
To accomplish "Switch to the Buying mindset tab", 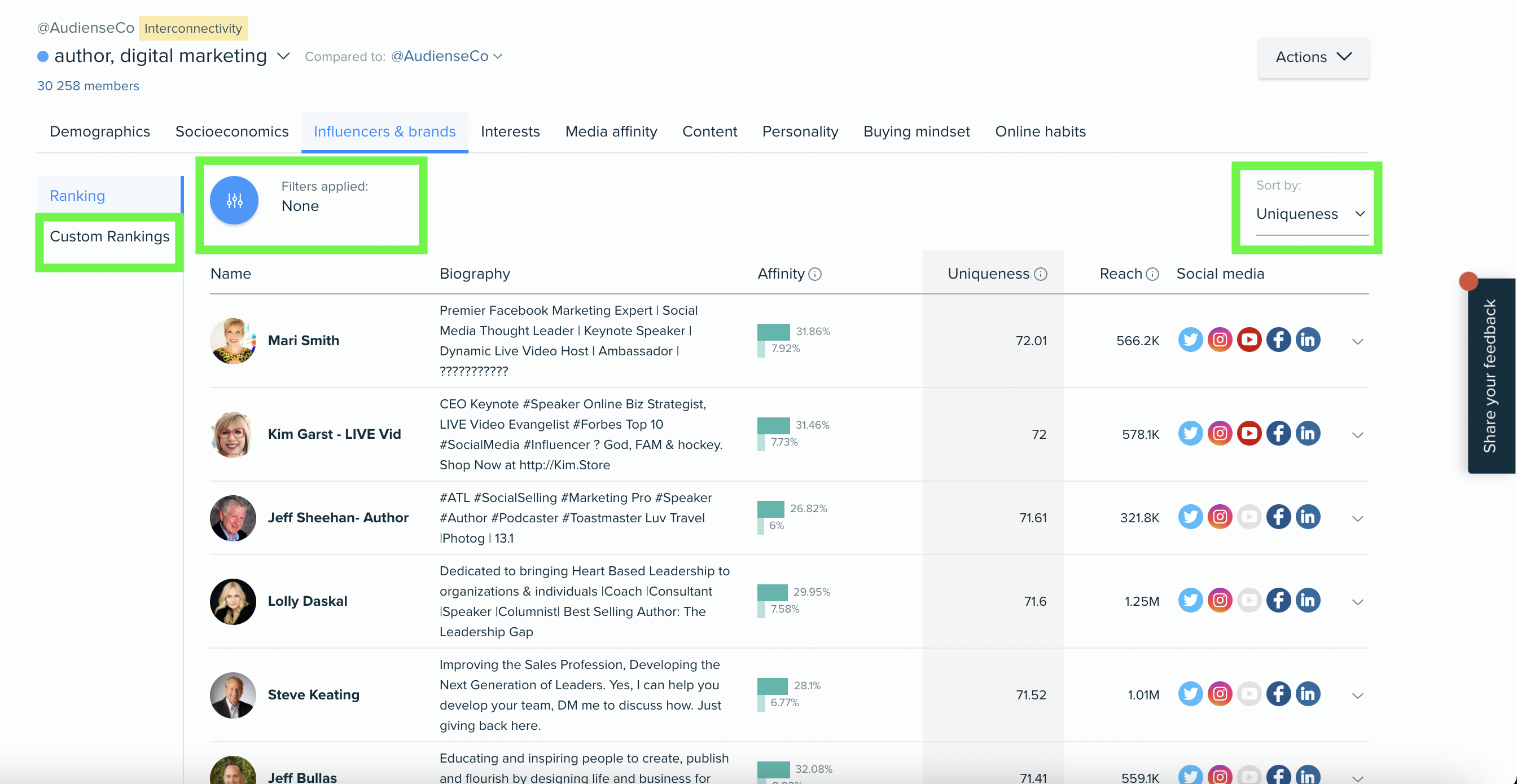I will 917,131.
